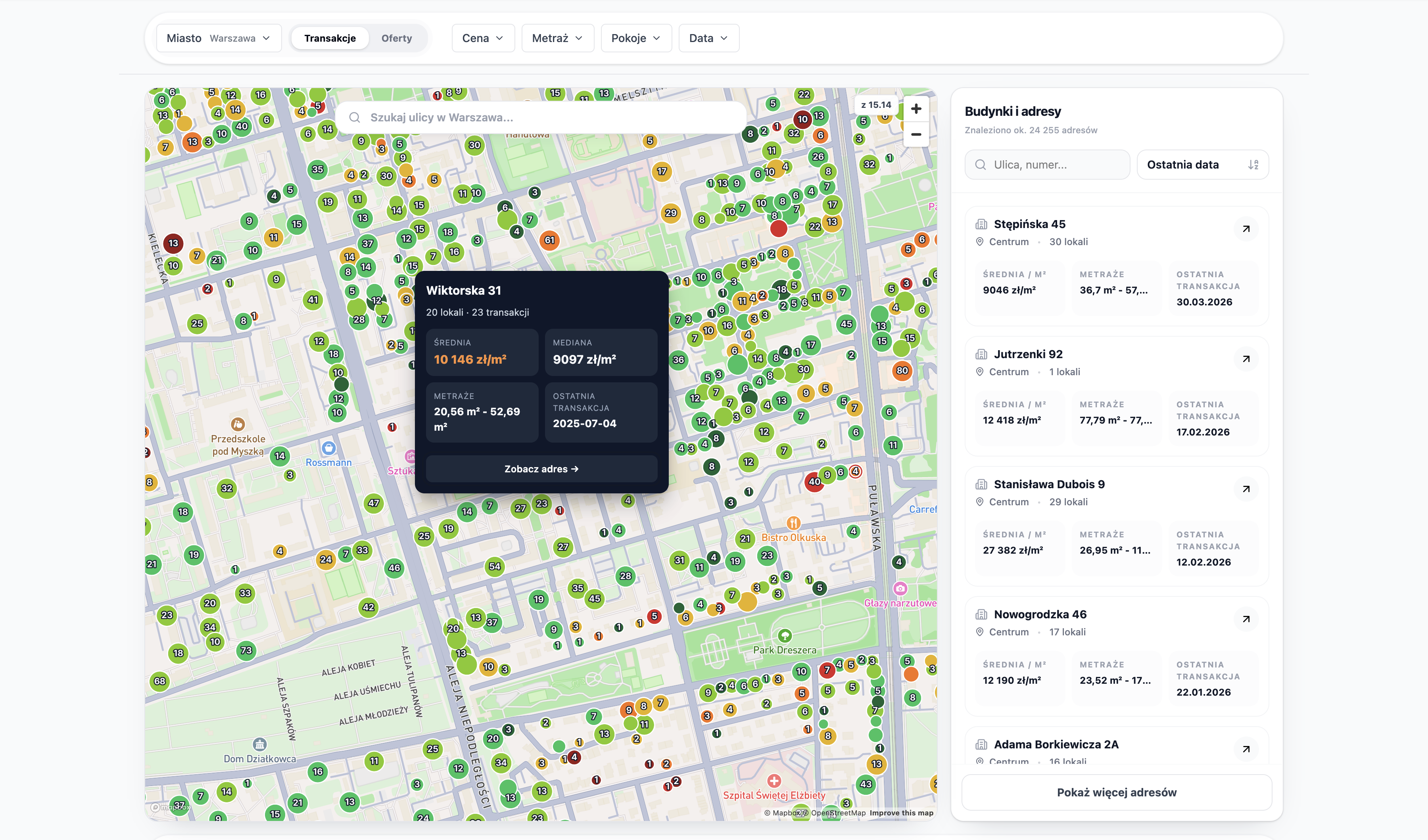Zoom in the map with plus button
The height and width of the screenshot is (840, 1428).
pyautogui.click(x=916, y=109)
